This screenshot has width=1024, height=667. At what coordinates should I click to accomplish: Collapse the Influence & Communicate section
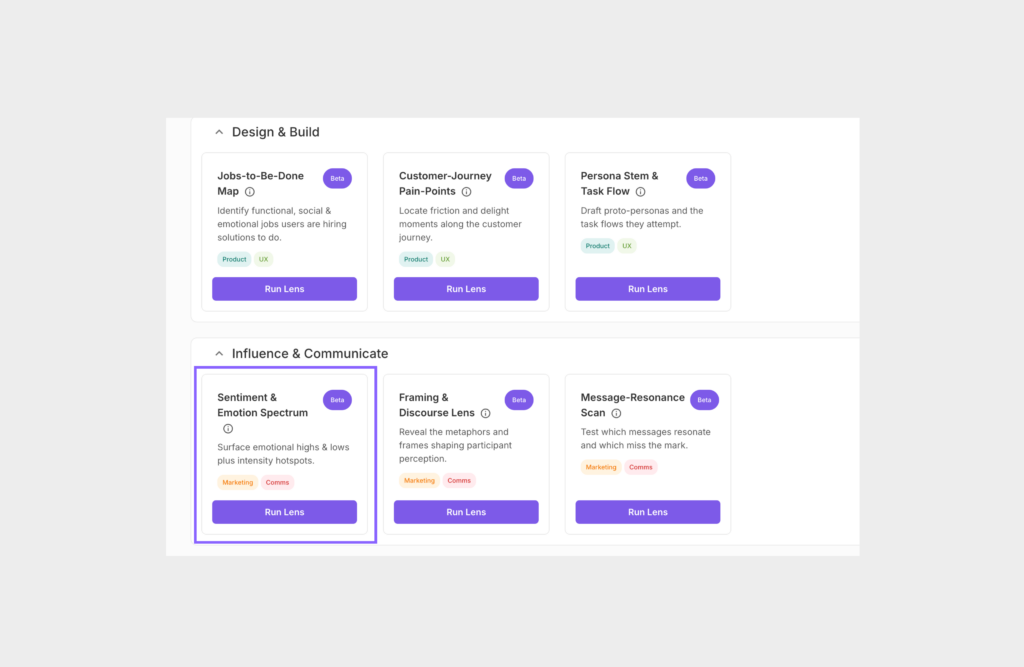coord(219,354)
